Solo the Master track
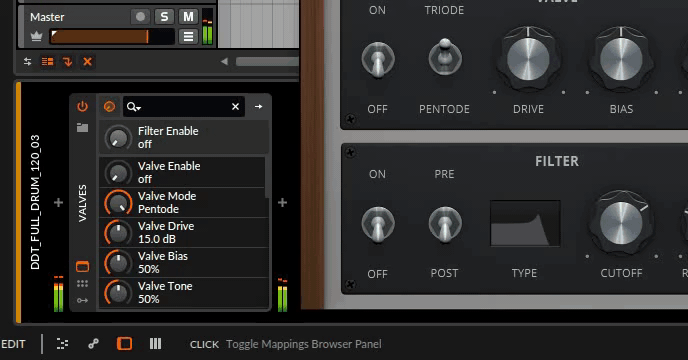Viewport: 688px width, 360px height. click(164, 17)
